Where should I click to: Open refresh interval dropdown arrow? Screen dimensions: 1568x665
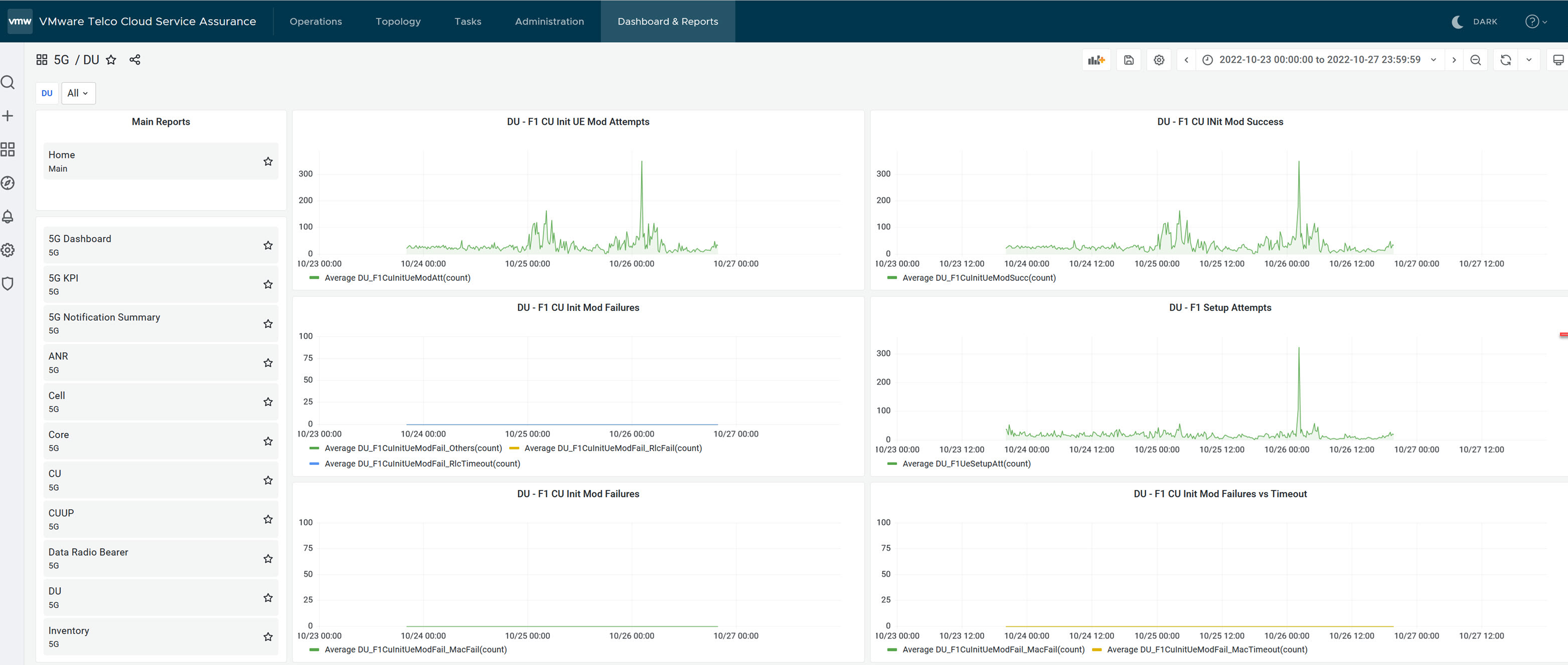(1528, 60)
